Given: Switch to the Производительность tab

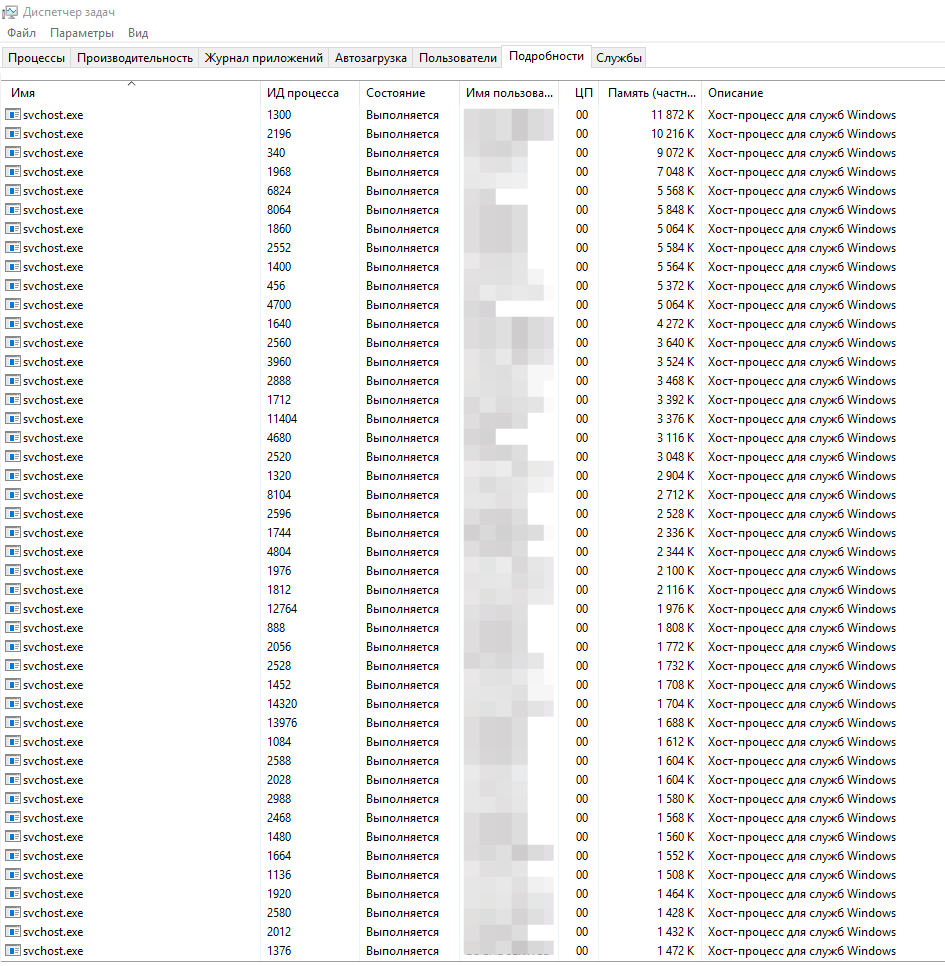Looking at the screenshot, I should tap(135, 58).
